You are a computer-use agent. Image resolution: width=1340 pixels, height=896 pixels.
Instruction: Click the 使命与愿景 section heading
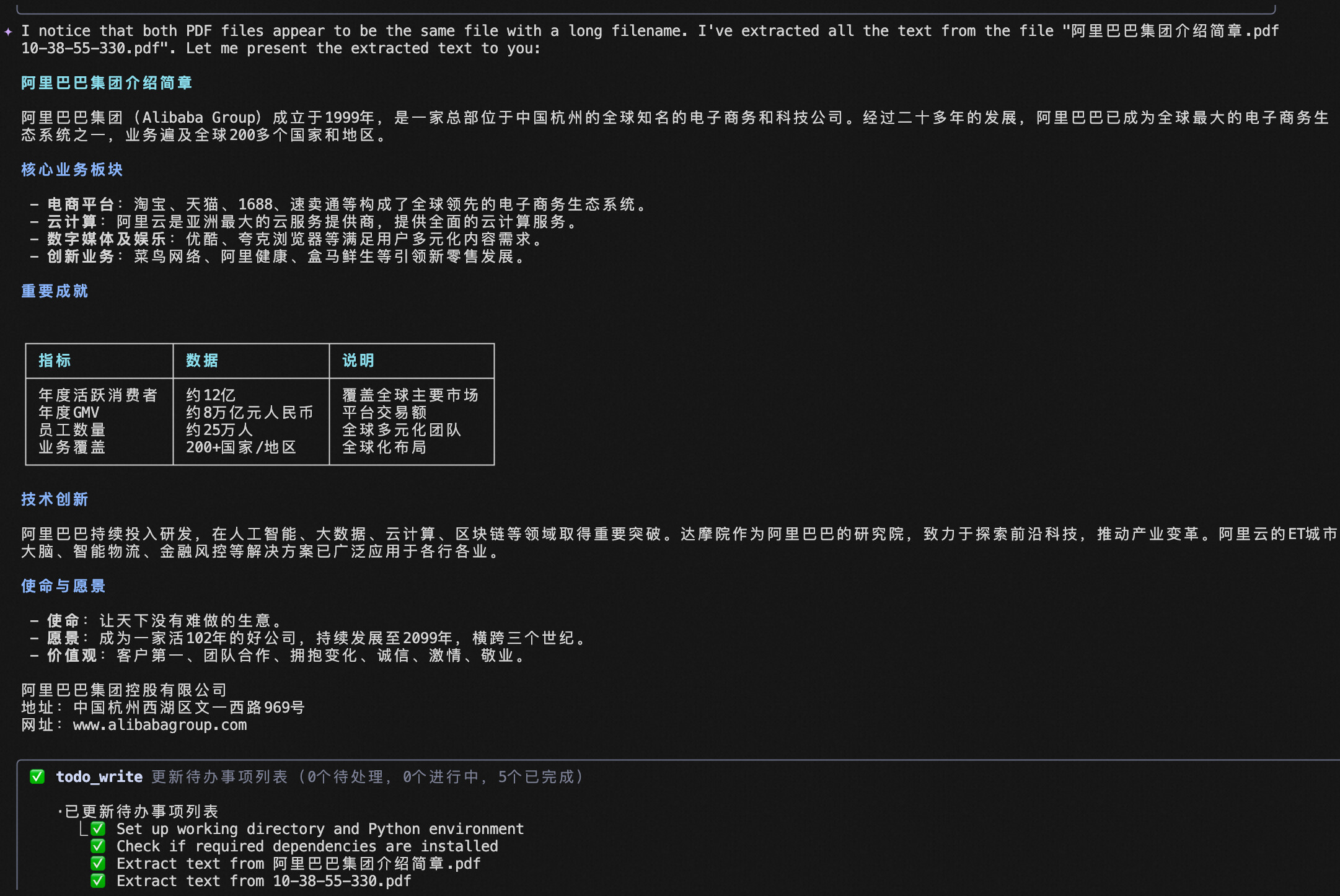[x=63, y=586]
